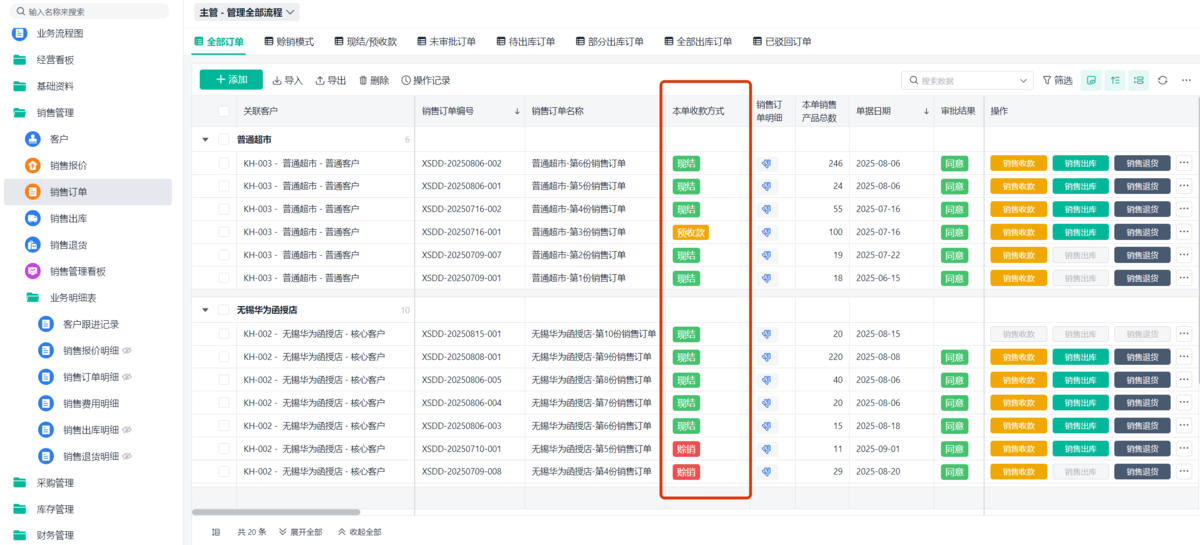The height and width of the screenshot is (545, 1200).
Task: Select row checkbox for XSDD-20250815-001
Action: point(224,334)
